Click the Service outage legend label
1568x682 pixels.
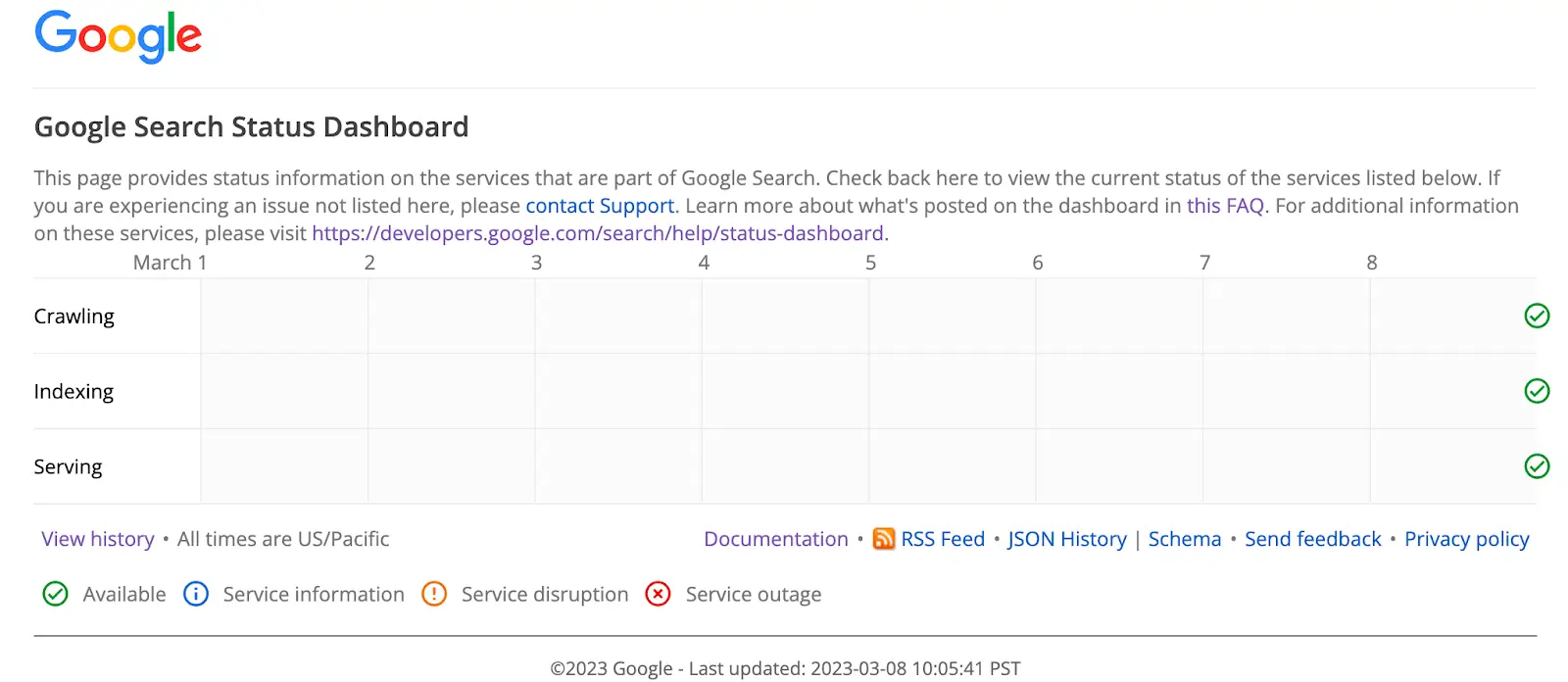pyautogui.click(x=754, y=594)
